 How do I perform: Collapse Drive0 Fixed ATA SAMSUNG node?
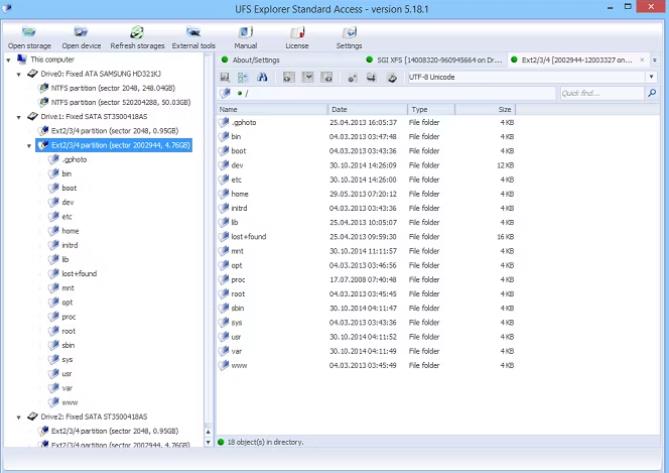coord(19,74)
